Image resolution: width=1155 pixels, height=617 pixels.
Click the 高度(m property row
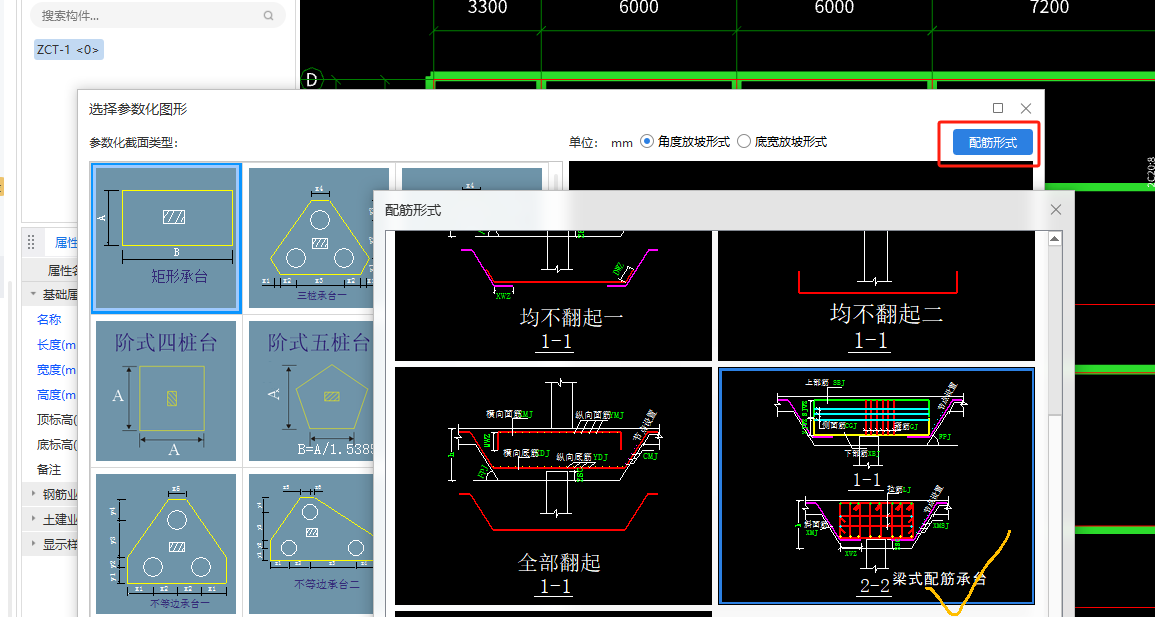pyautogui.click(x=49, y=394)
